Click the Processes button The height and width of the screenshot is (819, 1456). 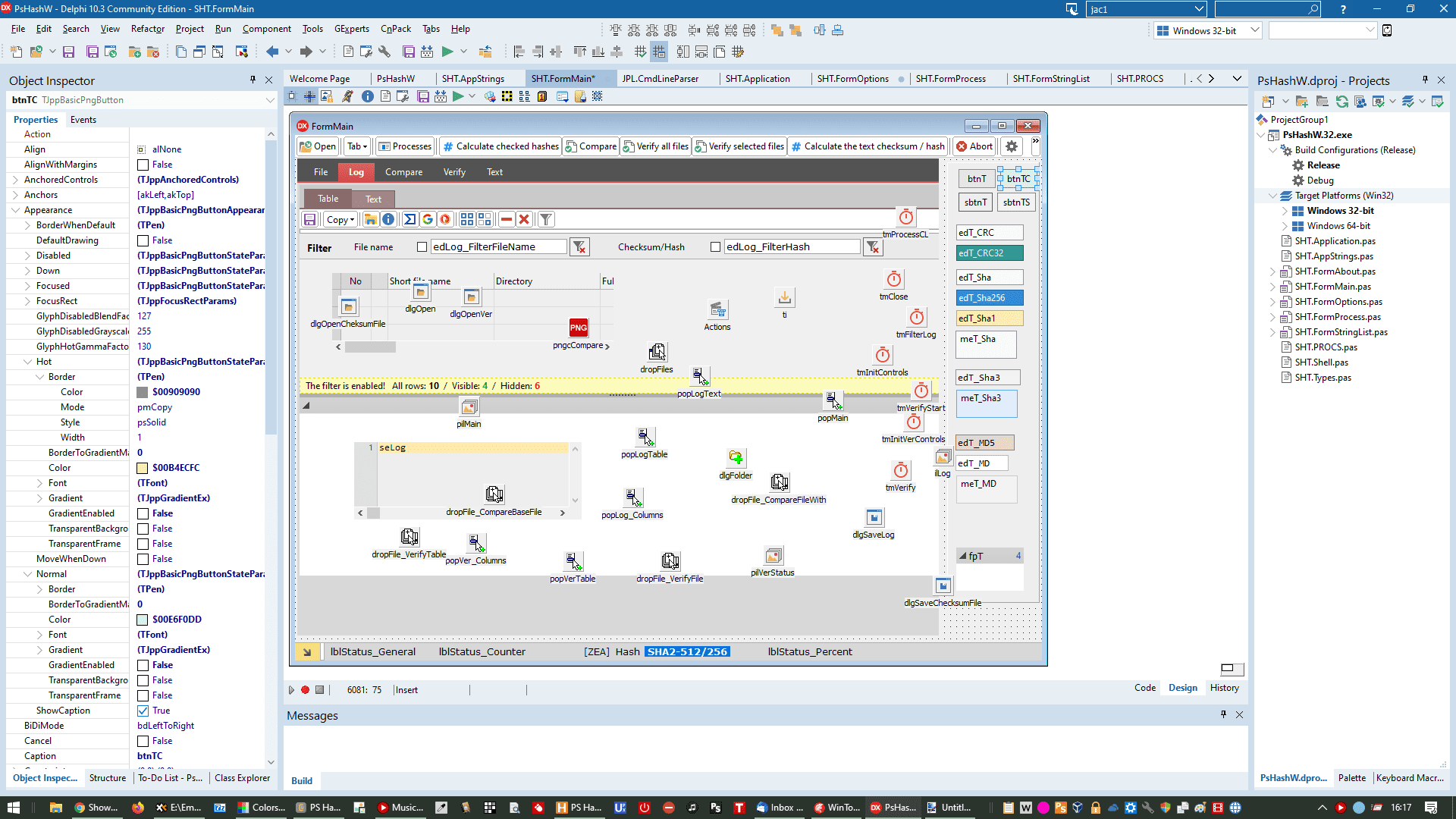pyautogui.click(x=405, y=146)
